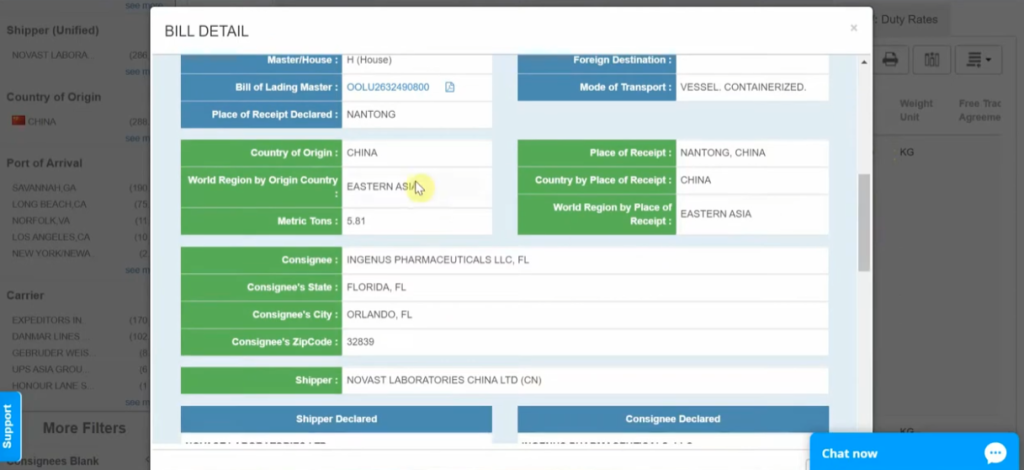1024x470 pixels.
Task: Click the OOLU2632490800 bill of lading link
Action: [x=388, y=87]
